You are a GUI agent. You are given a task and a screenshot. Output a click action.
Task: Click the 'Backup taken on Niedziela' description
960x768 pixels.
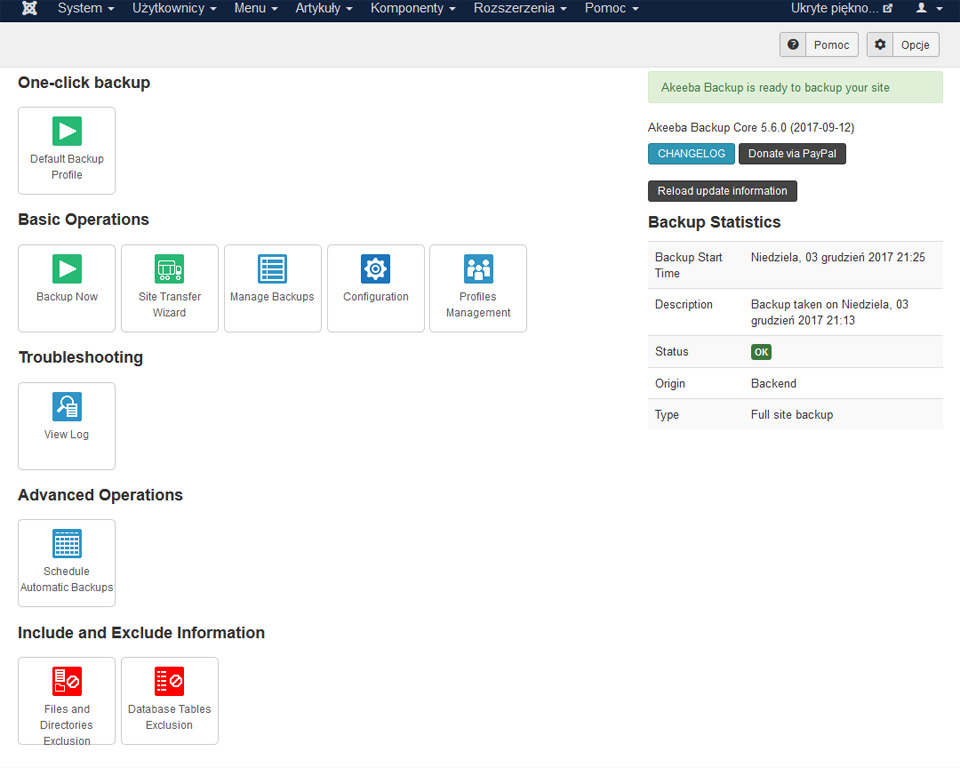click(x=830, y=312)
